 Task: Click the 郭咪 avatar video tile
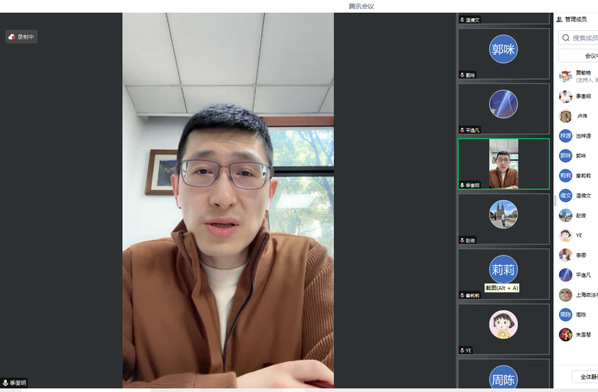[503, 54]
